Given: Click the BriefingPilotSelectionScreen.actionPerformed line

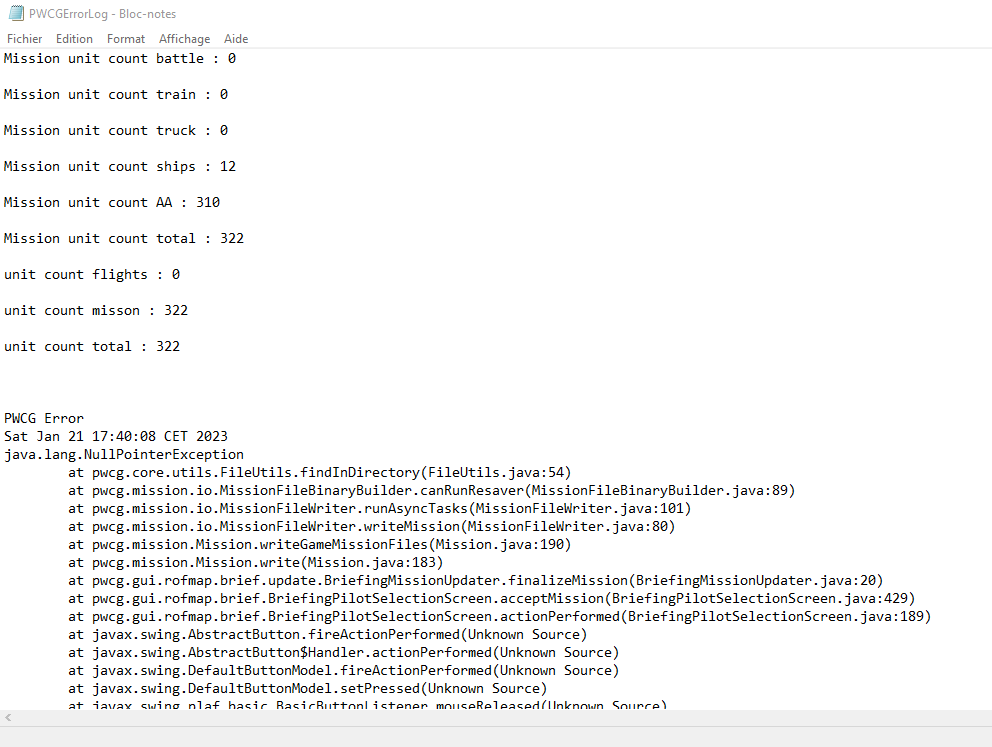Looking at the screenshot, I should click(x=500, y=617).
